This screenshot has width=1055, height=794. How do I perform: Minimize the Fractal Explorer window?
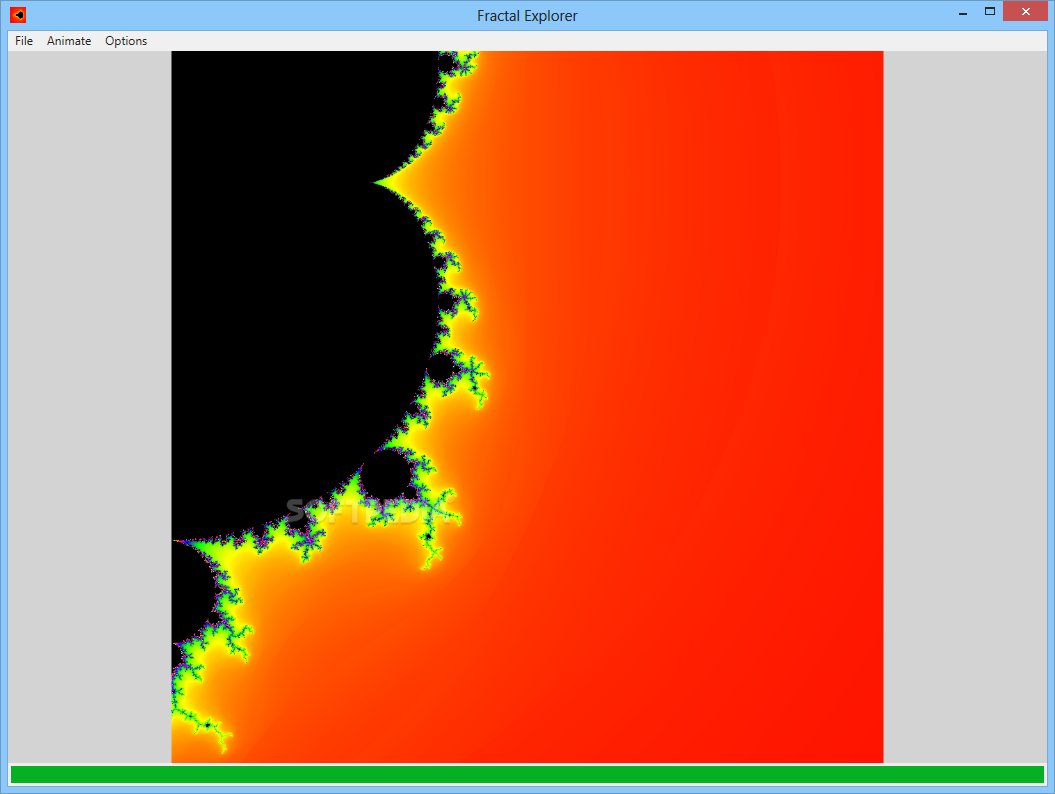[963, 12]
